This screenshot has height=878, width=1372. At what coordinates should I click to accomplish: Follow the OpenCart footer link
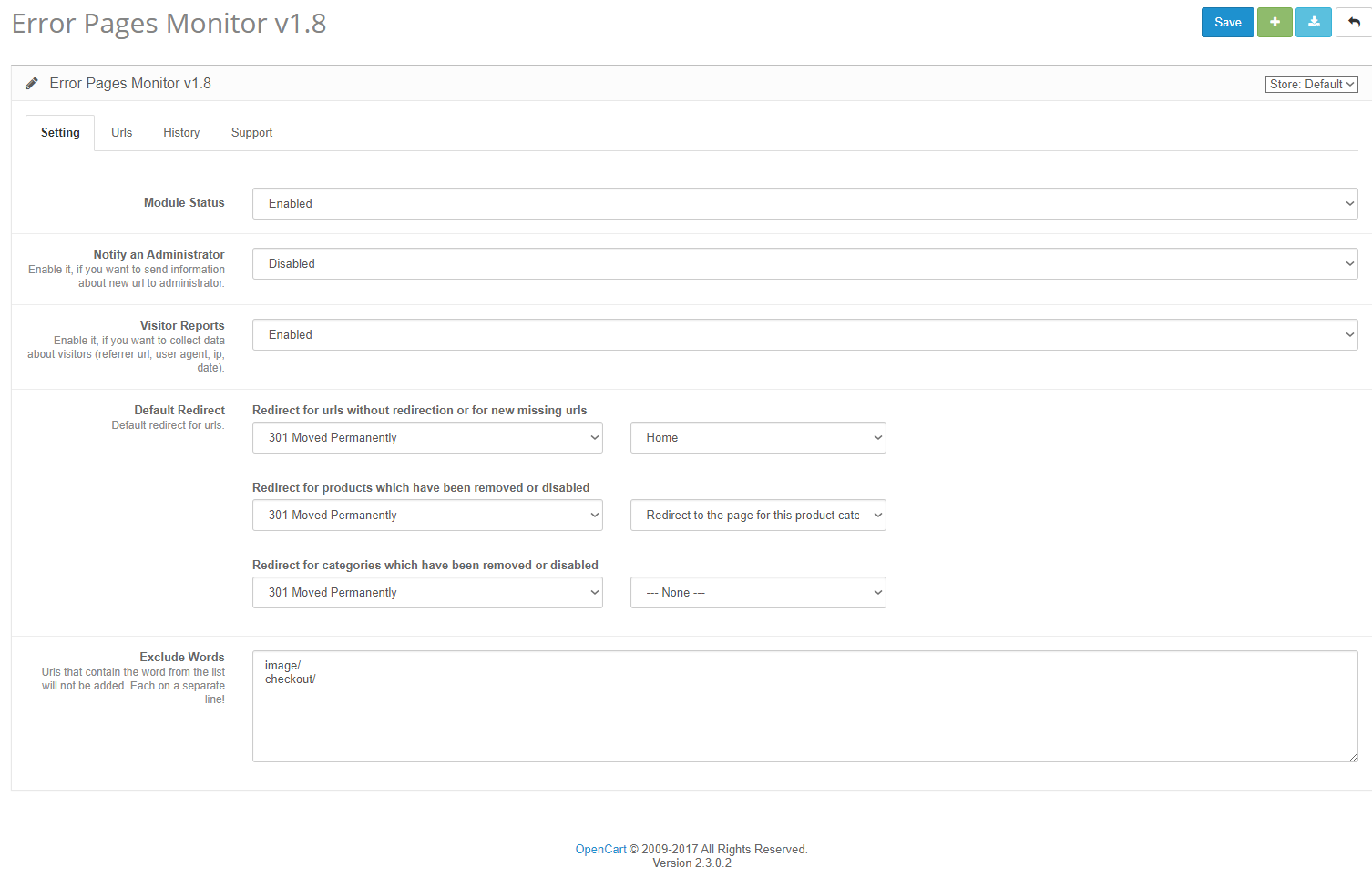600,850
